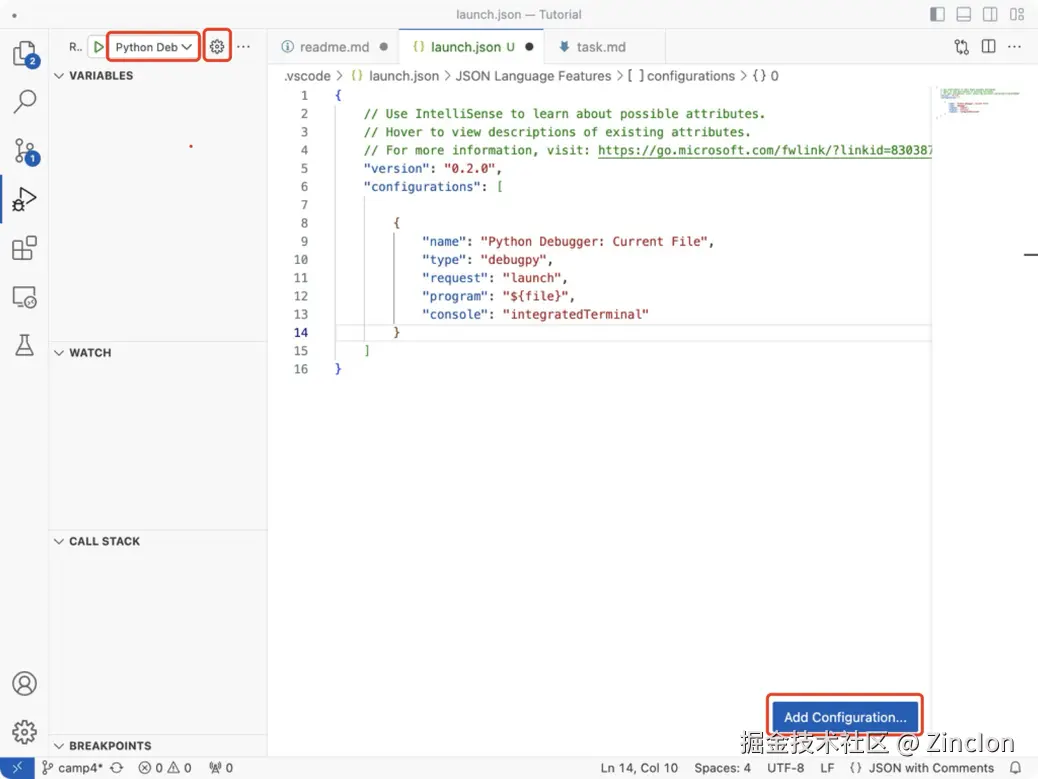Open the Source Control view icon
The image size is (1038, 779).
(25, 152)
